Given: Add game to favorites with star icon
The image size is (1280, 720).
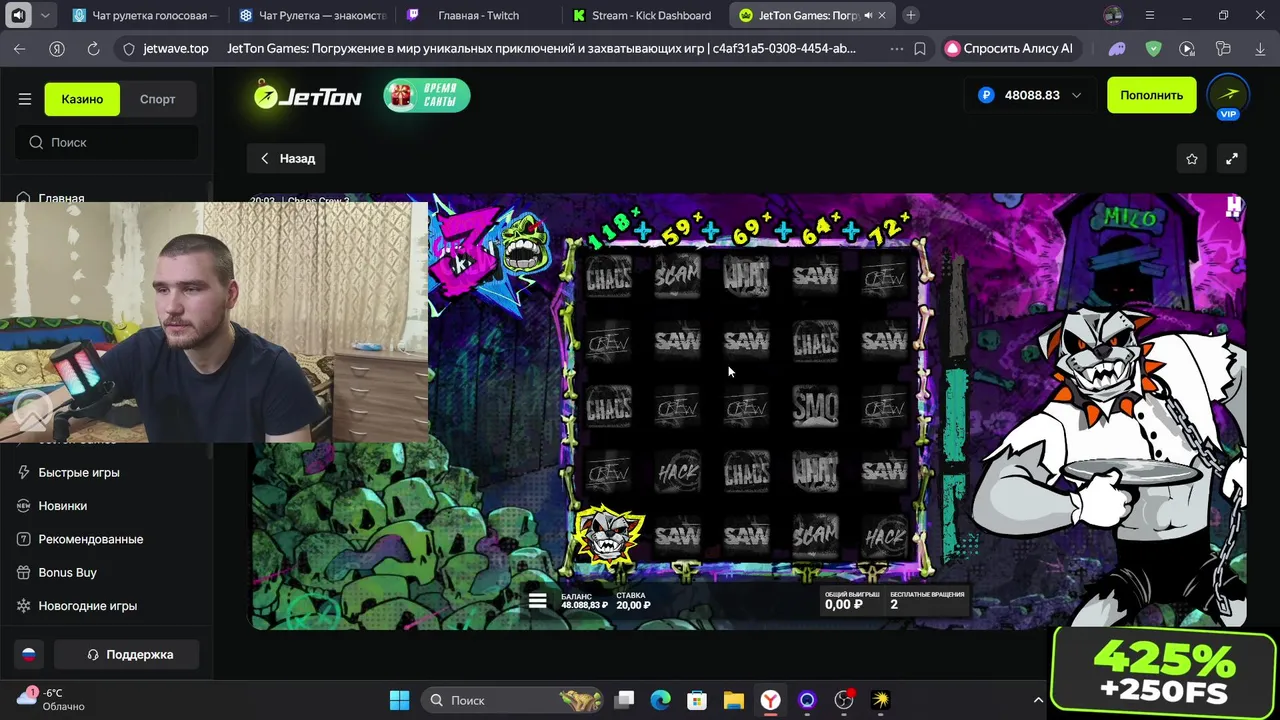Looking at the screenshot, I should [x=1192, y=159].
